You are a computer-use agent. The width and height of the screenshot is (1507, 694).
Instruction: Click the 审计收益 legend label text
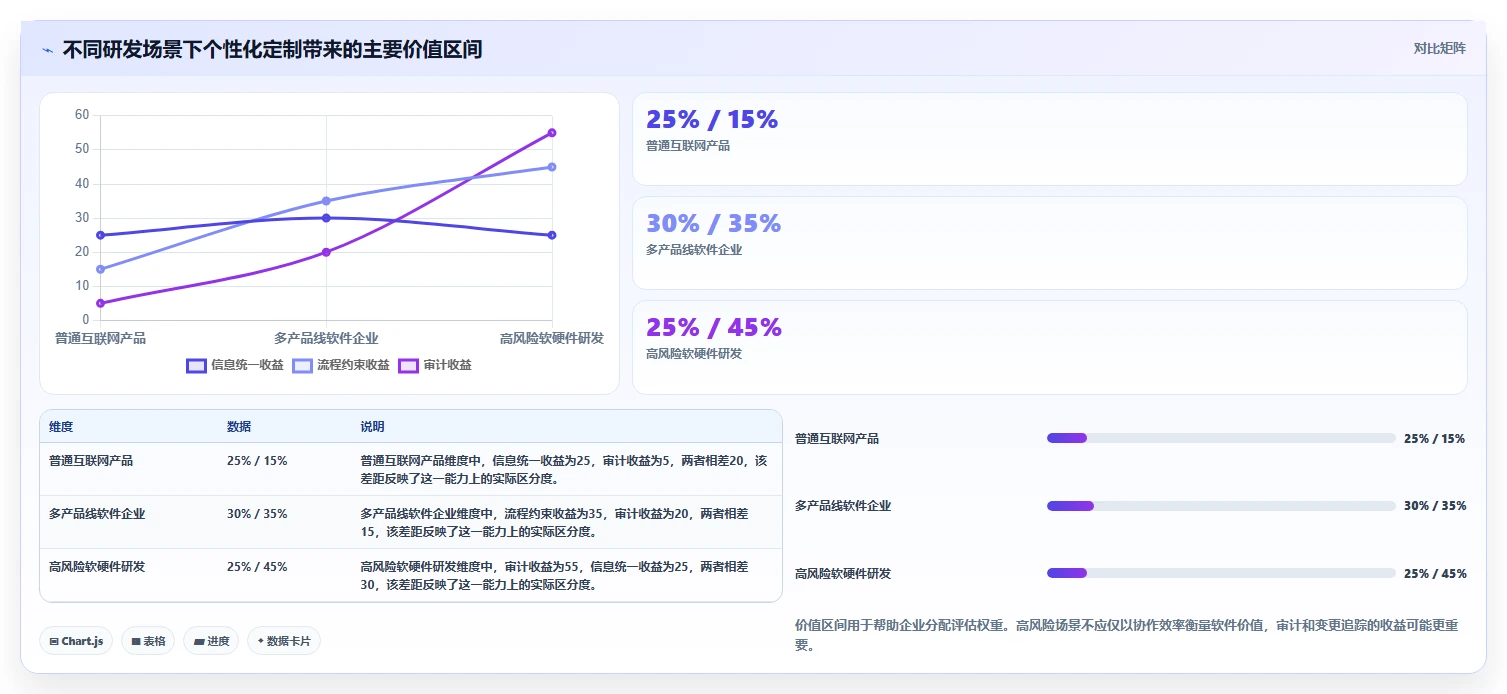(448, 366)
